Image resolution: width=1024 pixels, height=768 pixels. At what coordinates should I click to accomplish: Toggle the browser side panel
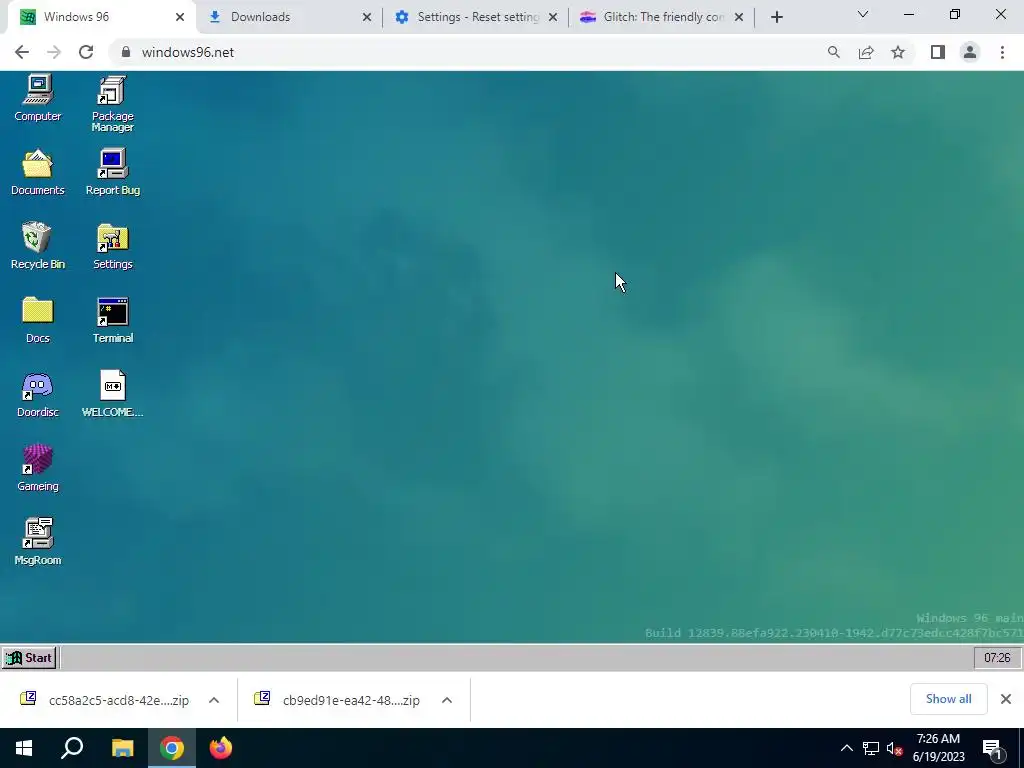click(x=938, y=52)
